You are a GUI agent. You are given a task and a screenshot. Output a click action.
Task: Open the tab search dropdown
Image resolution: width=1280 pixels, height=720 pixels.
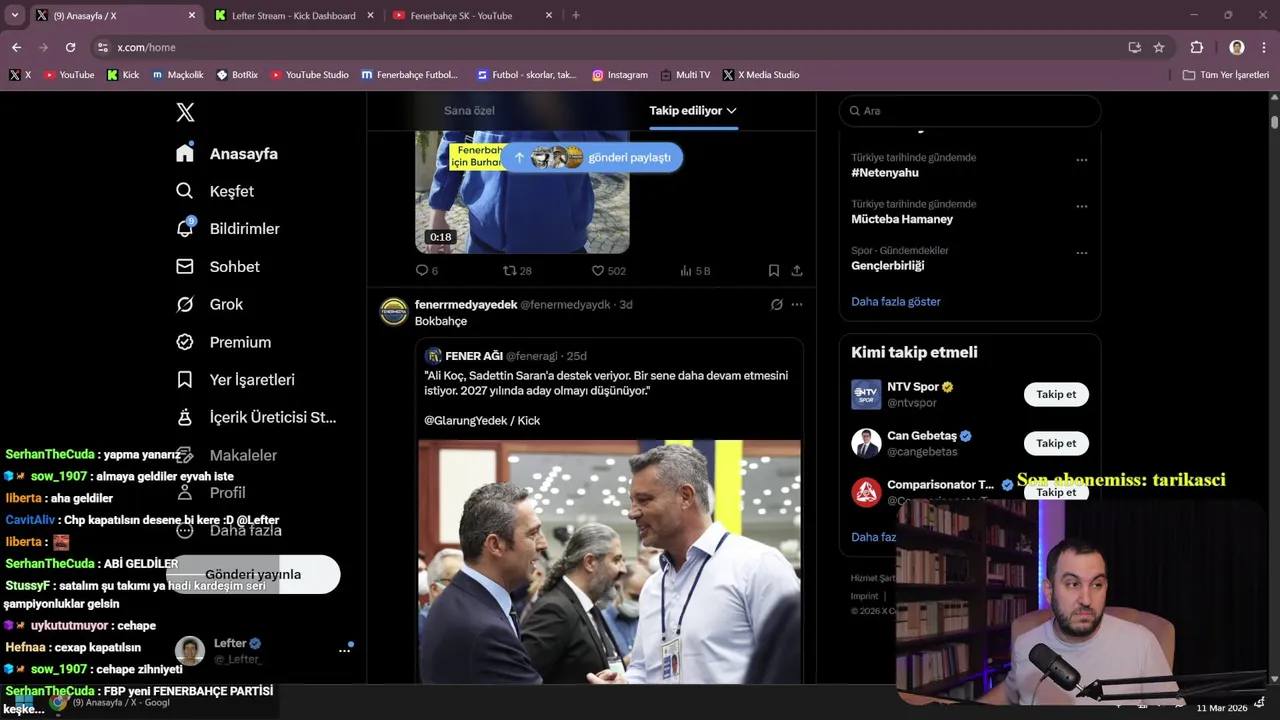click(14, 16)
